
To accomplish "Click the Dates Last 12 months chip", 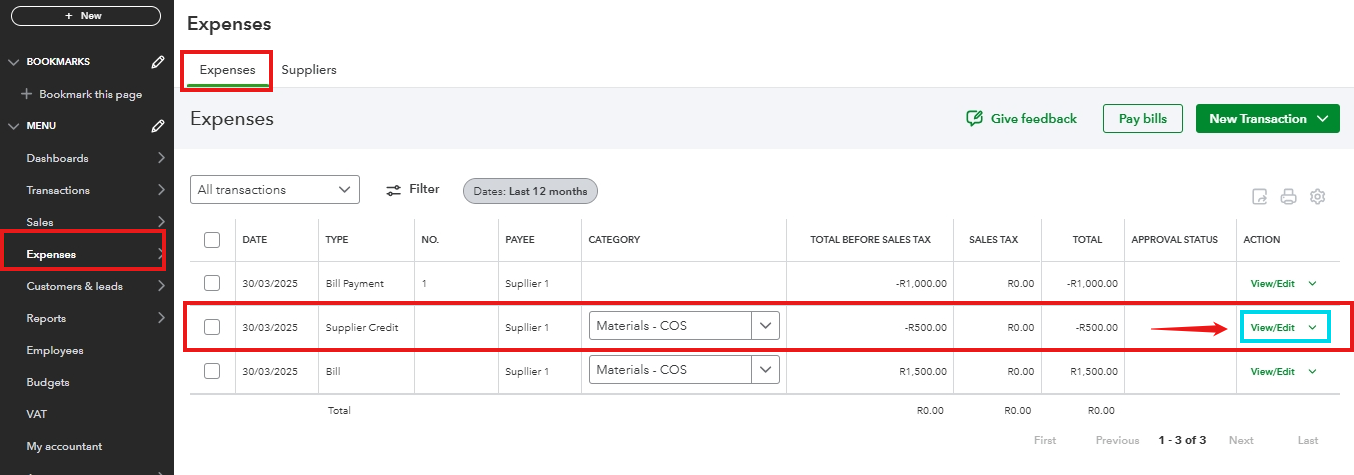I will 530,190.
